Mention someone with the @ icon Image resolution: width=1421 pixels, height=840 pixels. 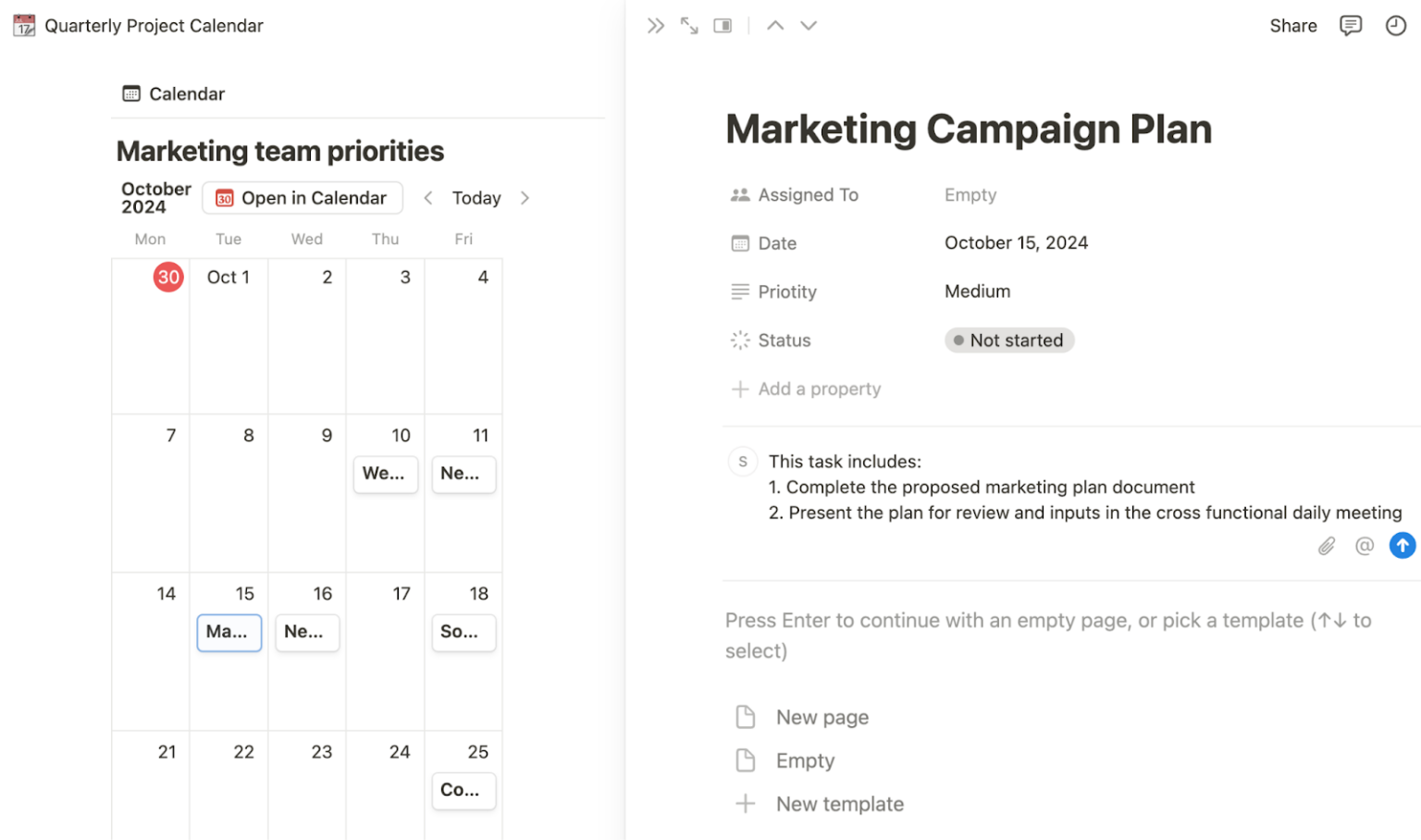1364,546
